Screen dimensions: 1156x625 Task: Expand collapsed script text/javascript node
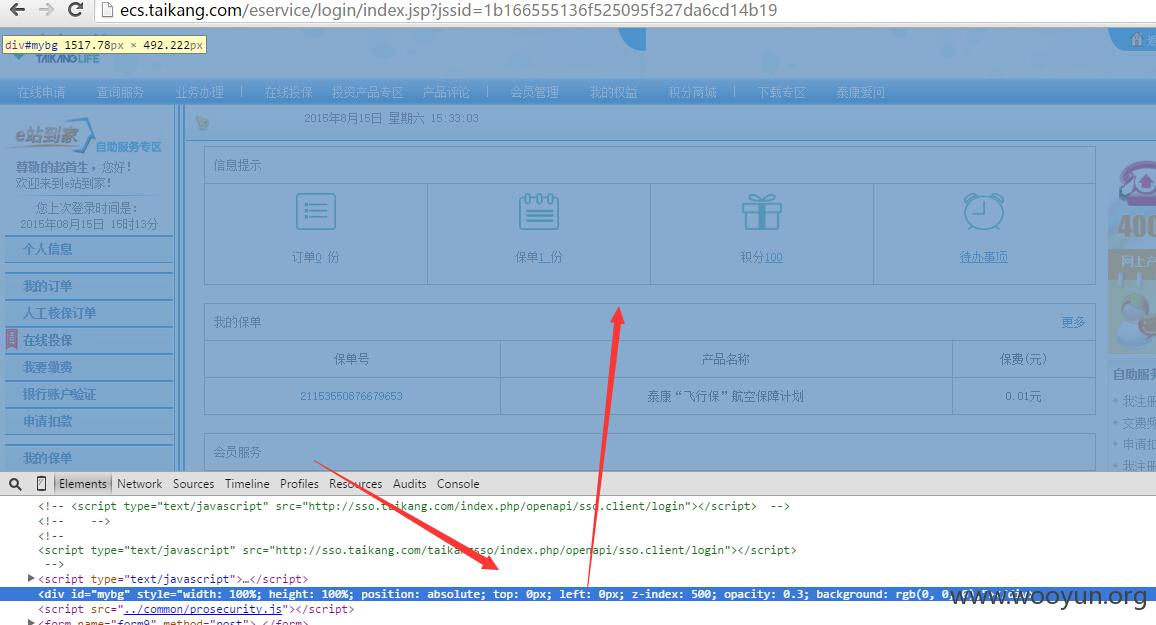[31, 579]
